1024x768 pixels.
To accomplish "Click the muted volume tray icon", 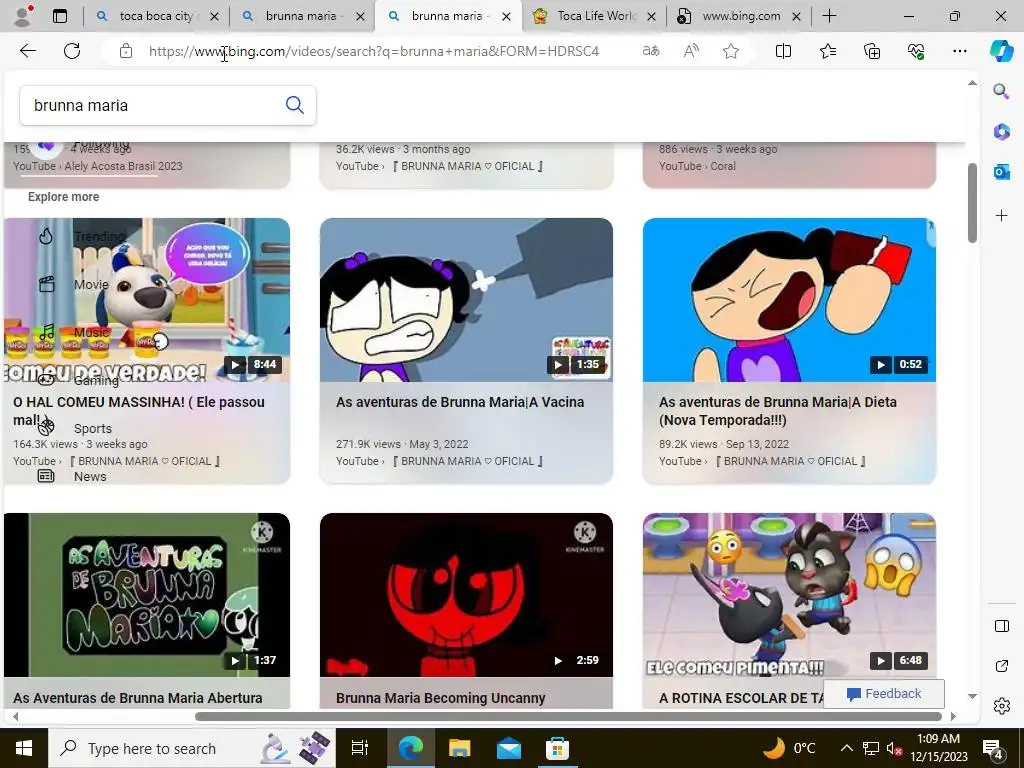I will click(x=893, y=748).
